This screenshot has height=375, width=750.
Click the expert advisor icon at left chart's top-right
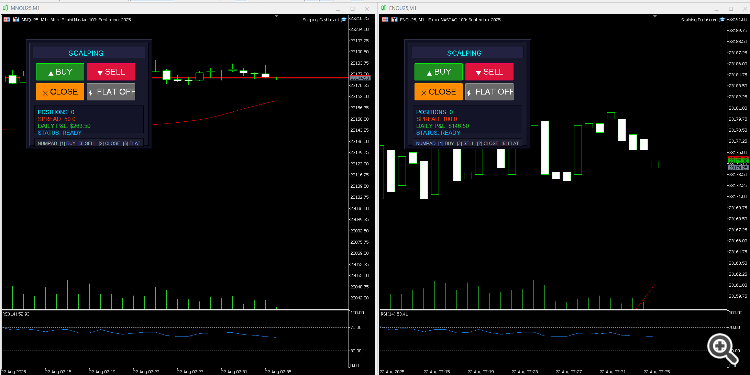pyautogui.click(x=343, y=20)
